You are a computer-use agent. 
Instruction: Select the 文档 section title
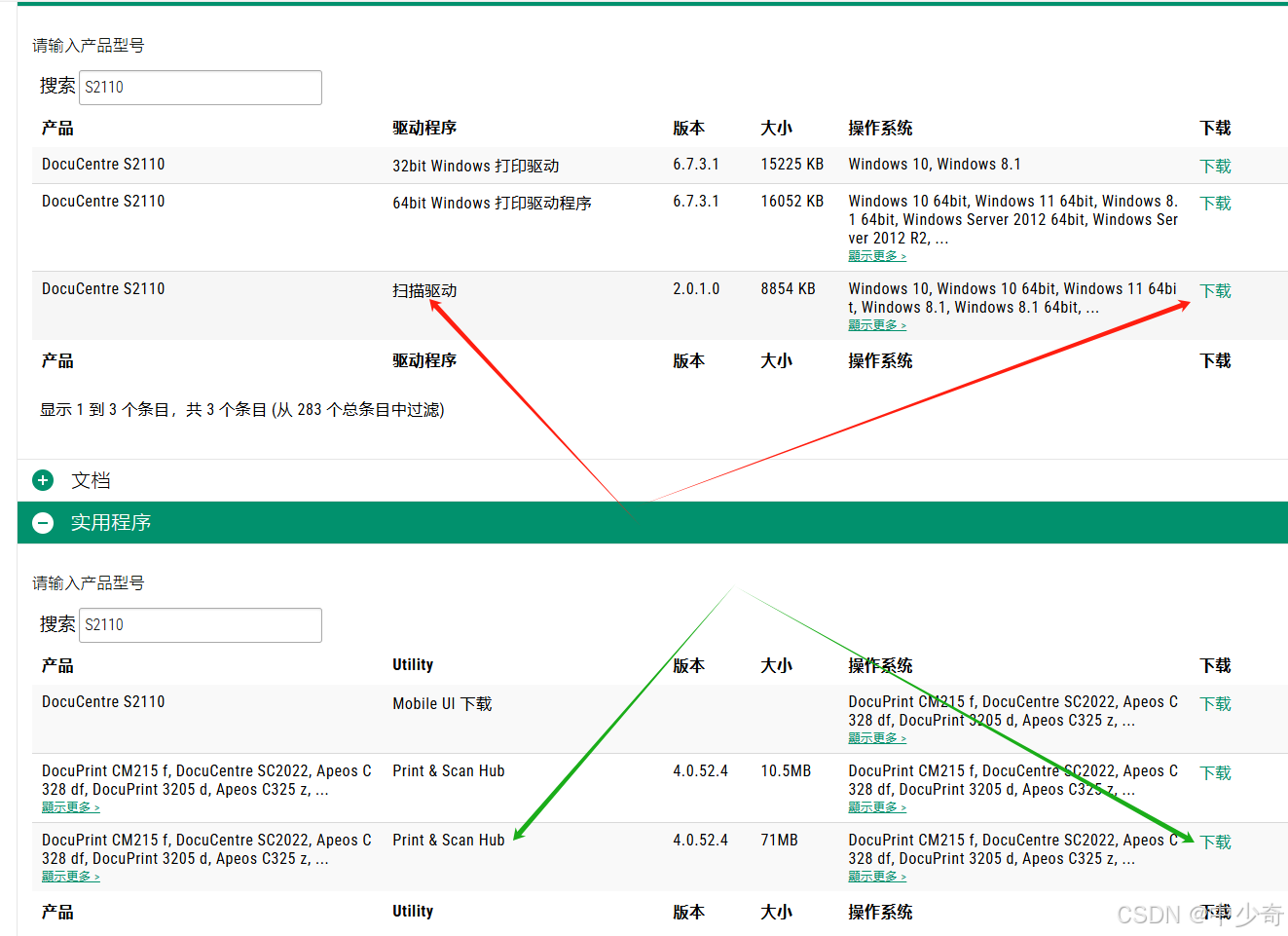(91, 480)
